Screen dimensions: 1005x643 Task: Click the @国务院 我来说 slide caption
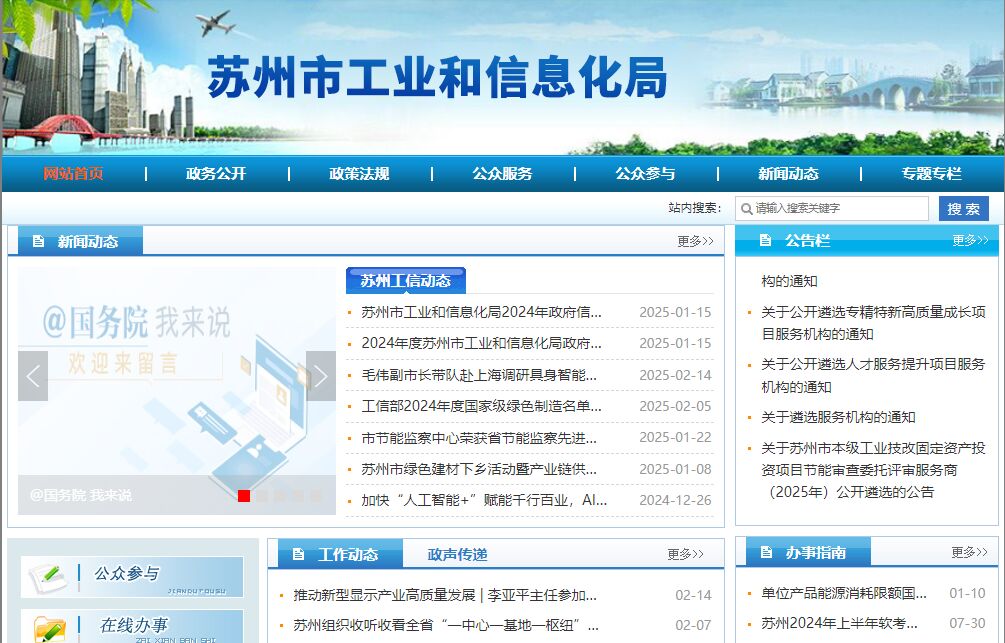coord(81,495)
